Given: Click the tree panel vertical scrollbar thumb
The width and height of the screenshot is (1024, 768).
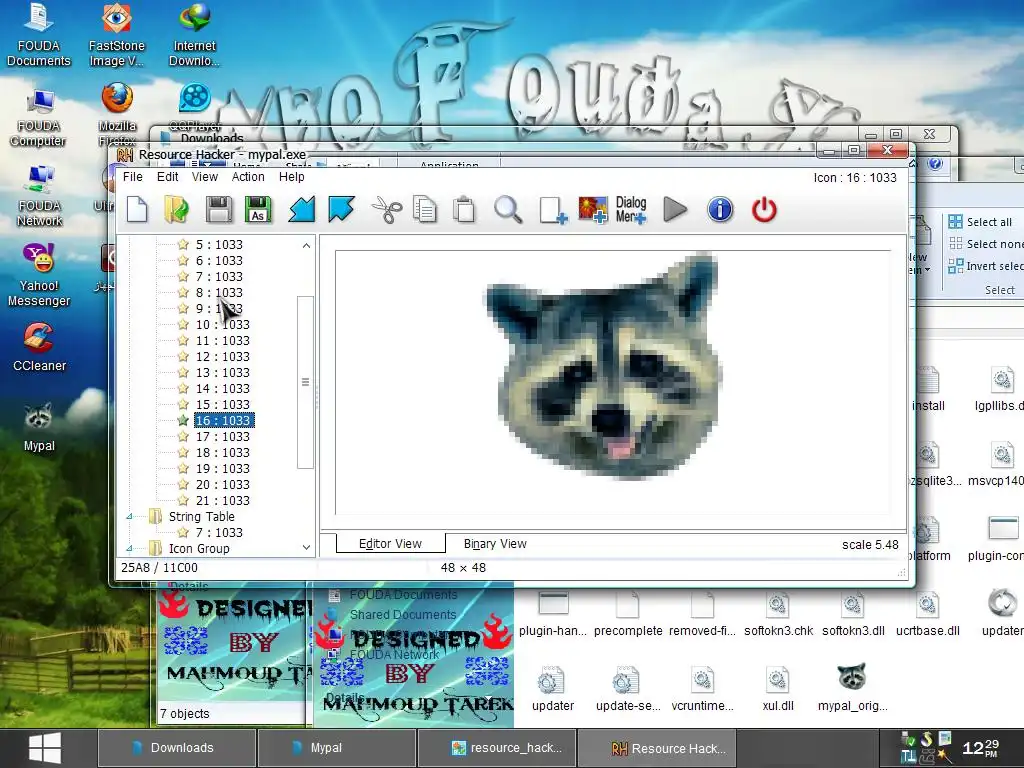Looking at the screenshot, I should [305, 382].
